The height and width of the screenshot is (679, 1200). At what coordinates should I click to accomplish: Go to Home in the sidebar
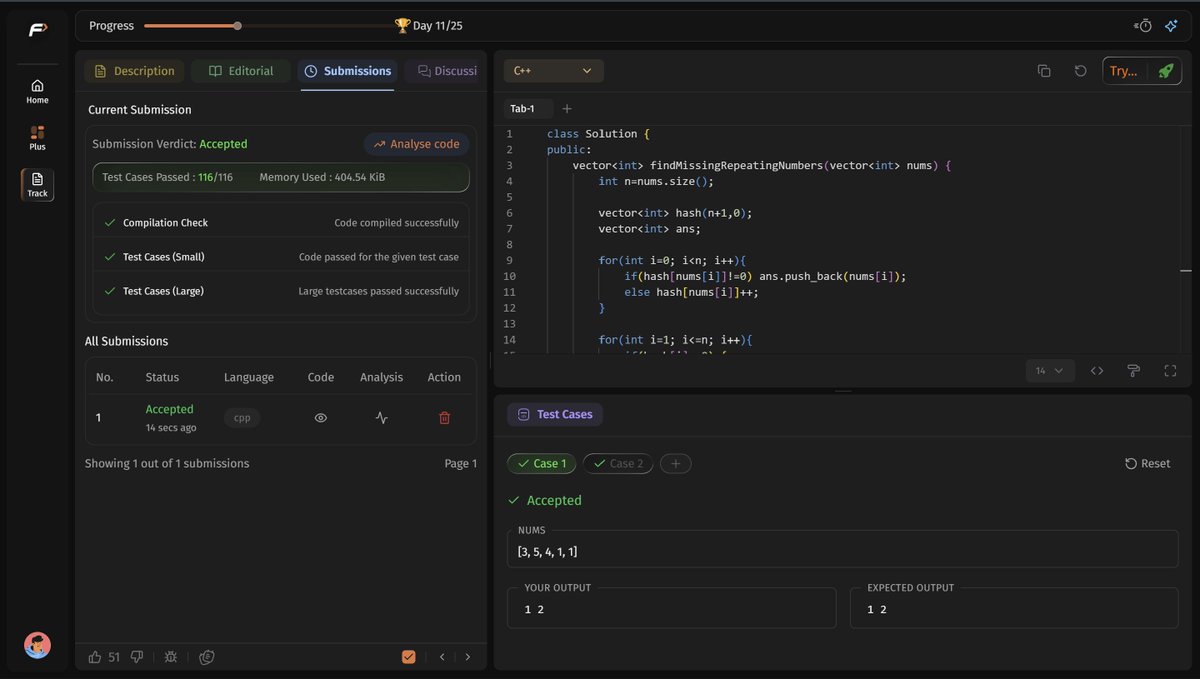point(37,91)
